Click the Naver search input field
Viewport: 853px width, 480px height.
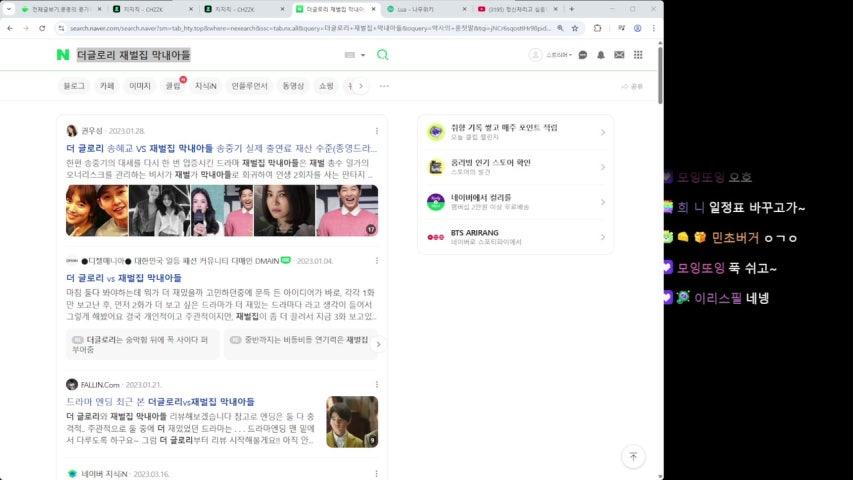207,55
